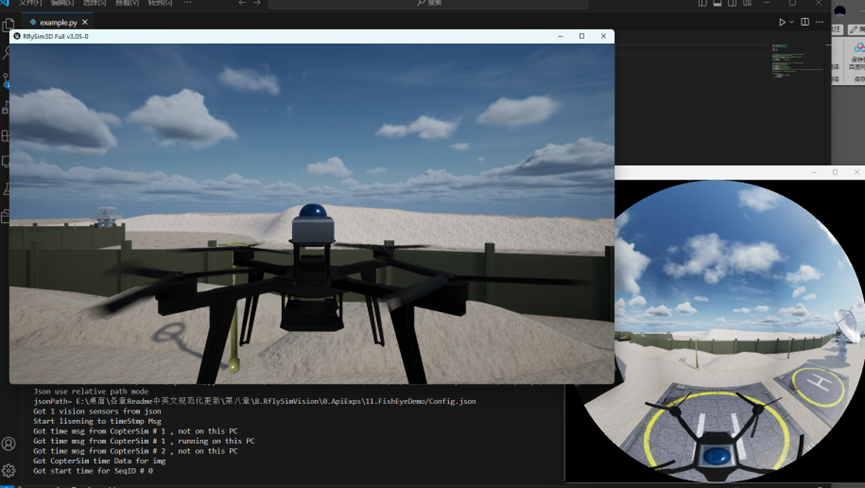The image size is (865, 488).
Task: Open the editor More Actions ellipsis
Action: 819,22
